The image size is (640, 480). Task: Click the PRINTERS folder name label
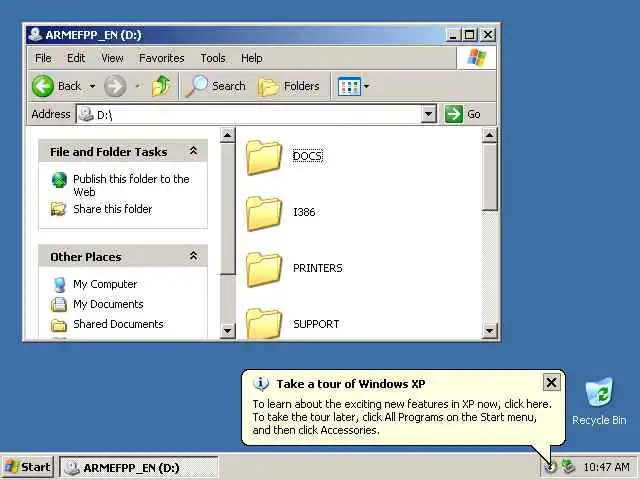(x=318, y=268)
